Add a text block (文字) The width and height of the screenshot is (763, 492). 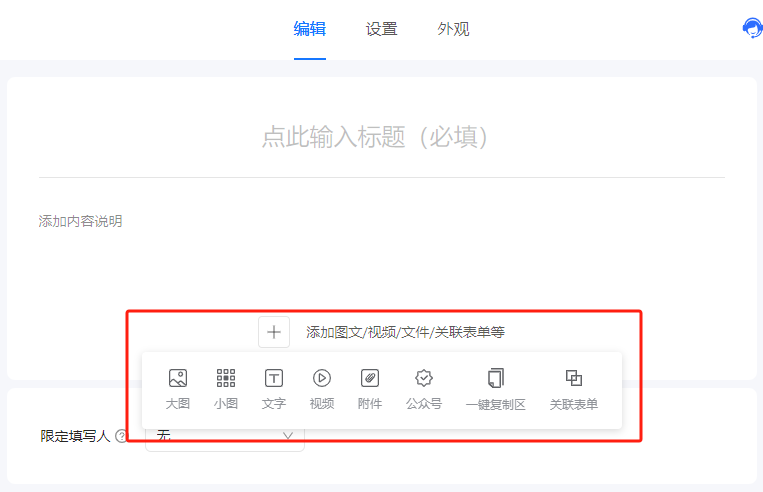(273, 389)
